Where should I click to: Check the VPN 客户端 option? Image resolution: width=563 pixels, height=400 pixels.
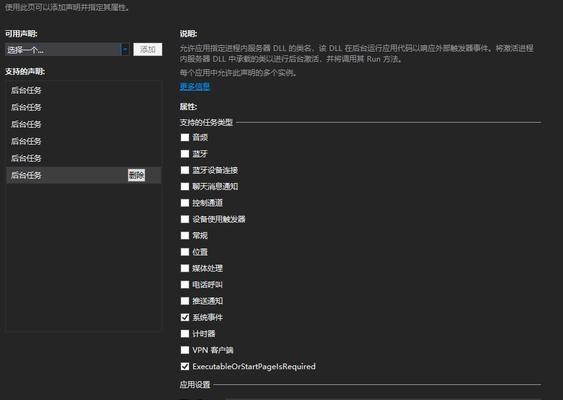(185, 350)
